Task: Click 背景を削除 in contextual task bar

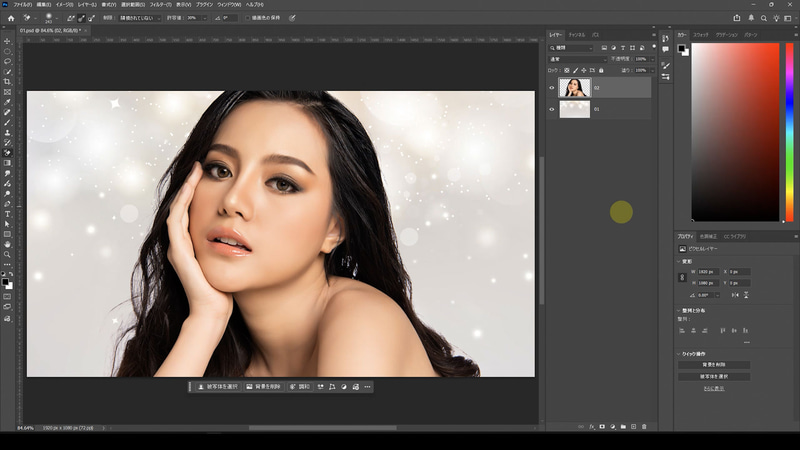Action: [264, 387]
